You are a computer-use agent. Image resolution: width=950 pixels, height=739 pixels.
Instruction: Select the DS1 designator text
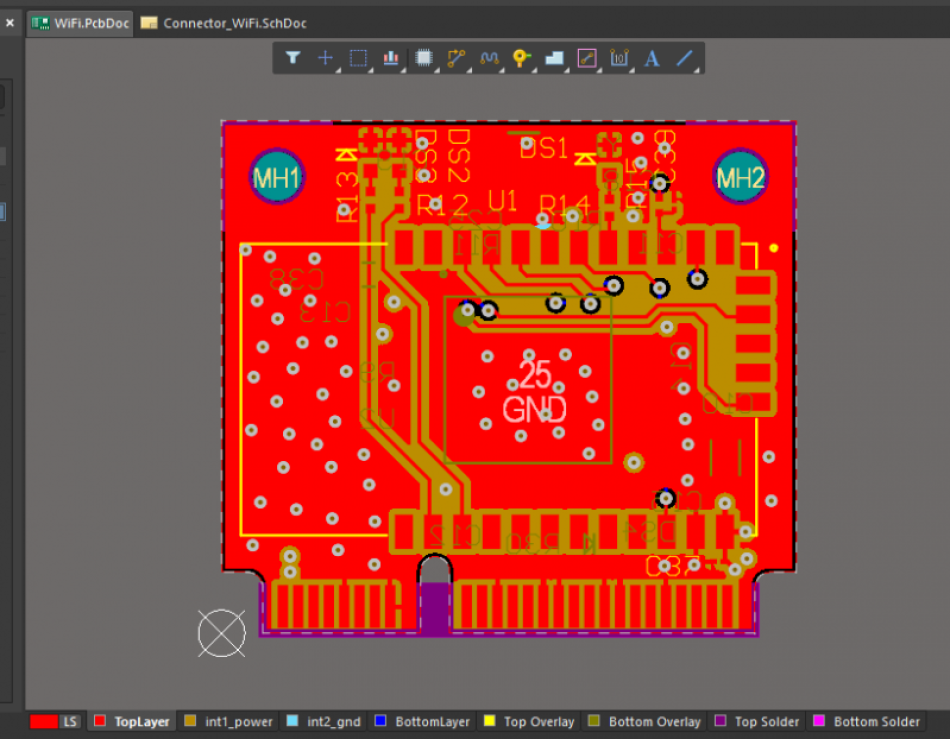(x=544, y=148)
